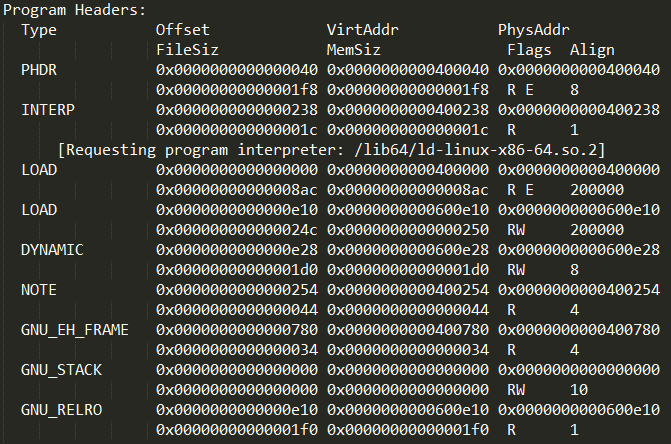
Task: Click the 'Program Headers:' heading text
Action: 74,10
